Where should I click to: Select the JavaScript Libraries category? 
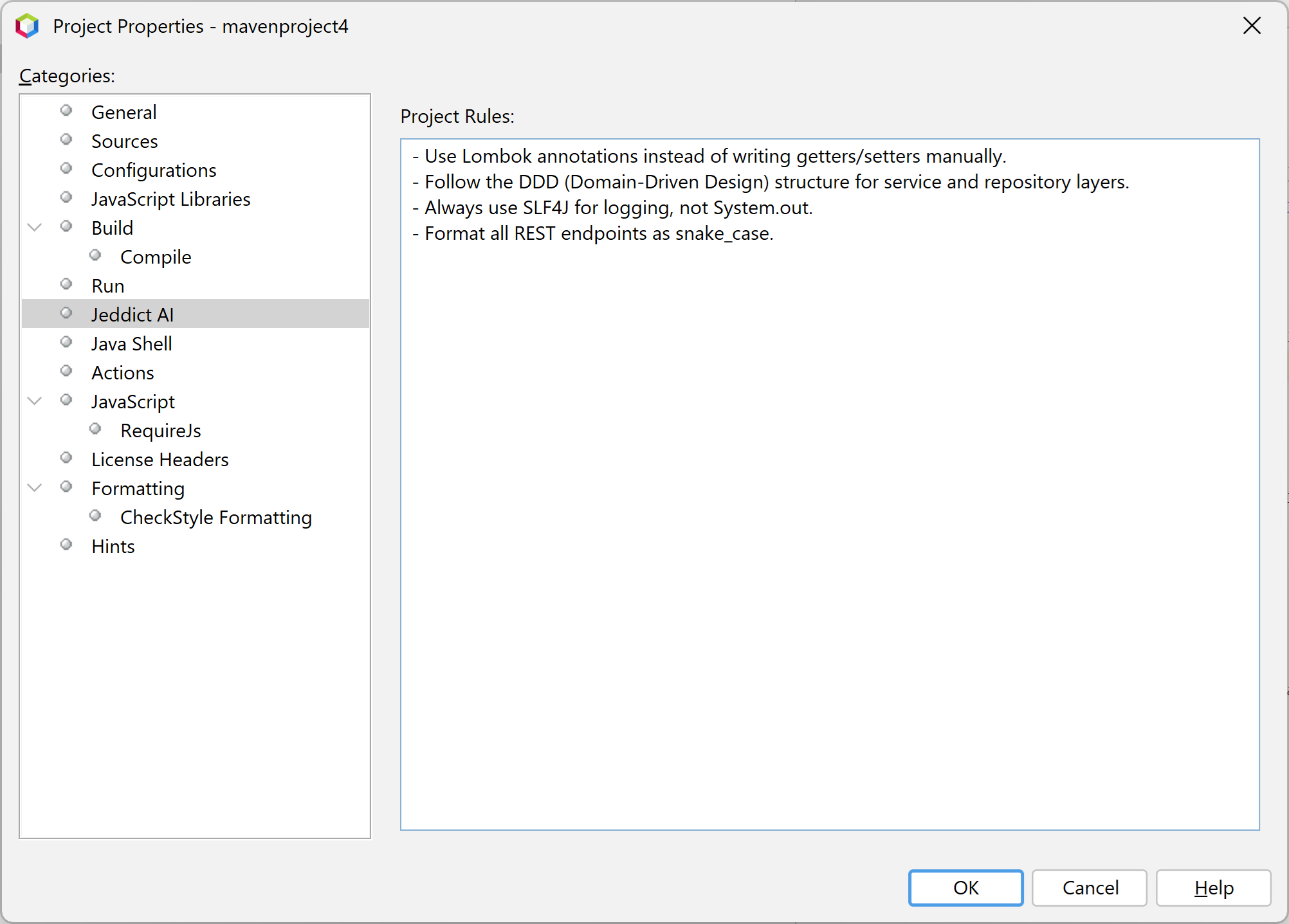tap(170, 199)
